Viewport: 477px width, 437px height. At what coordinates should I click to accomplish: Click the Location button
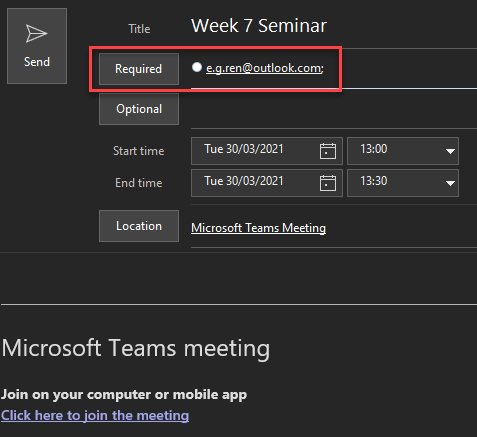139,226
